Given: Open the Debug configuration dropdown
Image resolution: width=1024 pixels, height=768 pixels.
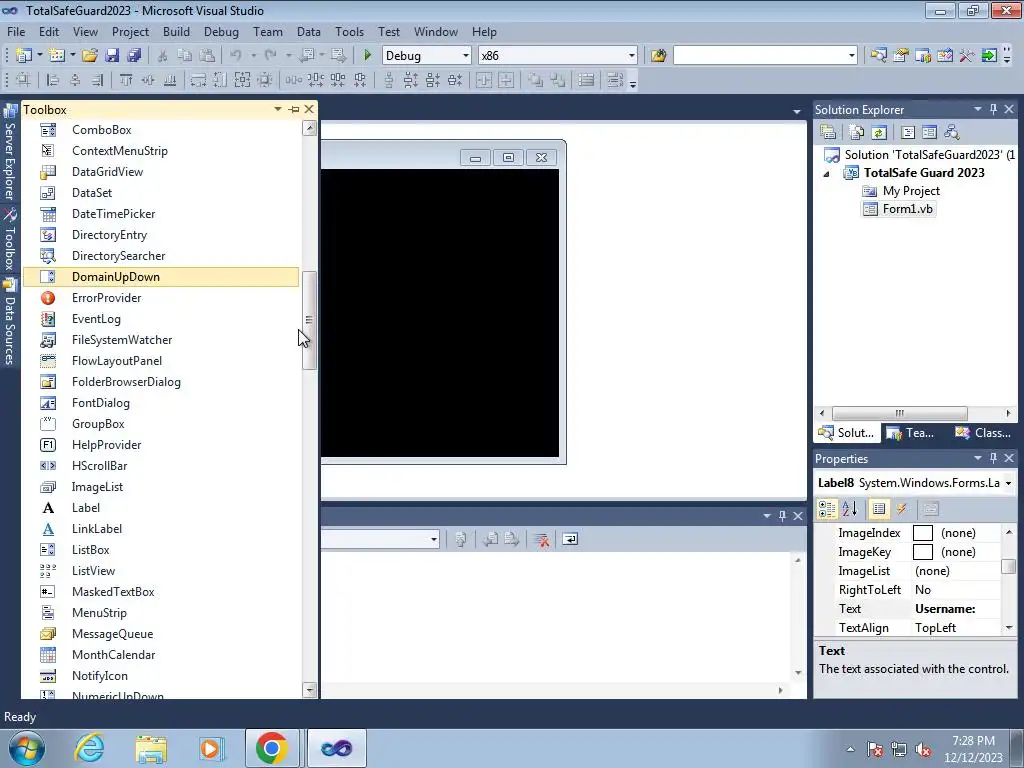Looking at the screenshot, I should pos(466,56).
